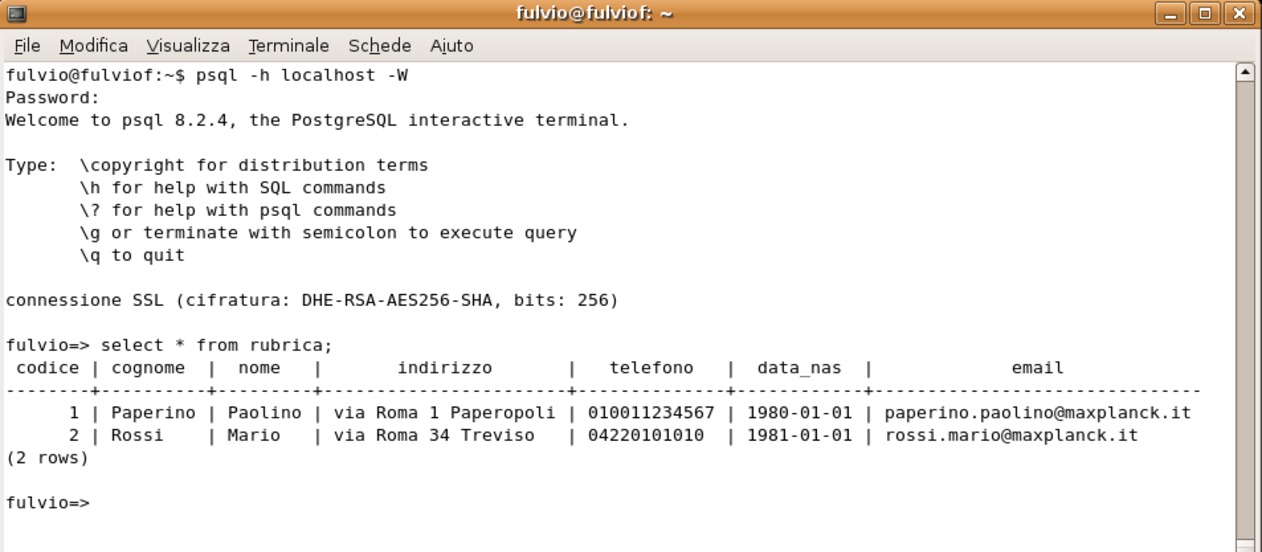Image resolution: width=1262 pixels, height=552 pixels.
Task: Open the Schede menu
Action: point(379,46)
